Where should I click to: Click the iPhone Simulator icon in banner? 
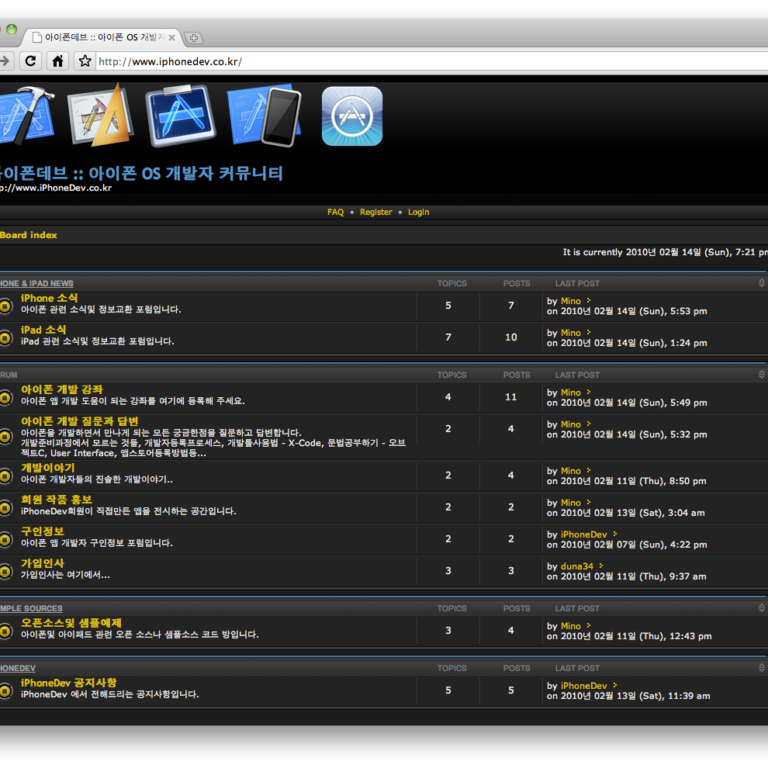(264, 116)
